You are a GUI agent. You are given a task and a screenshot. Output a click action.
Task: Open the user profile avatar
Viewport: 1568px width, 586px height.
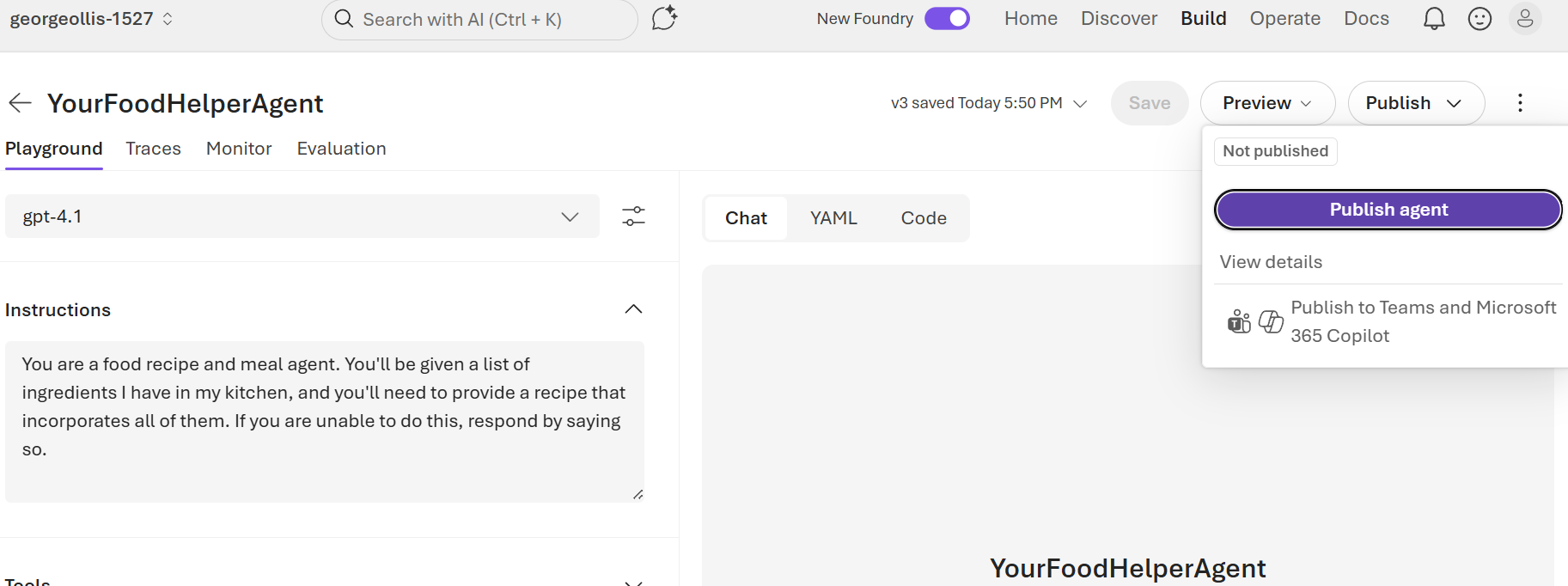pyautogui.click(x=1525, y=19)
